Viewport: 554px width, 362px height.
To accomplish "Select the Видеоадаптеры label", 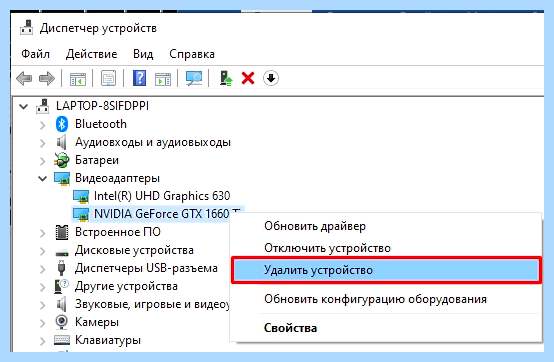I will point(117,178).
